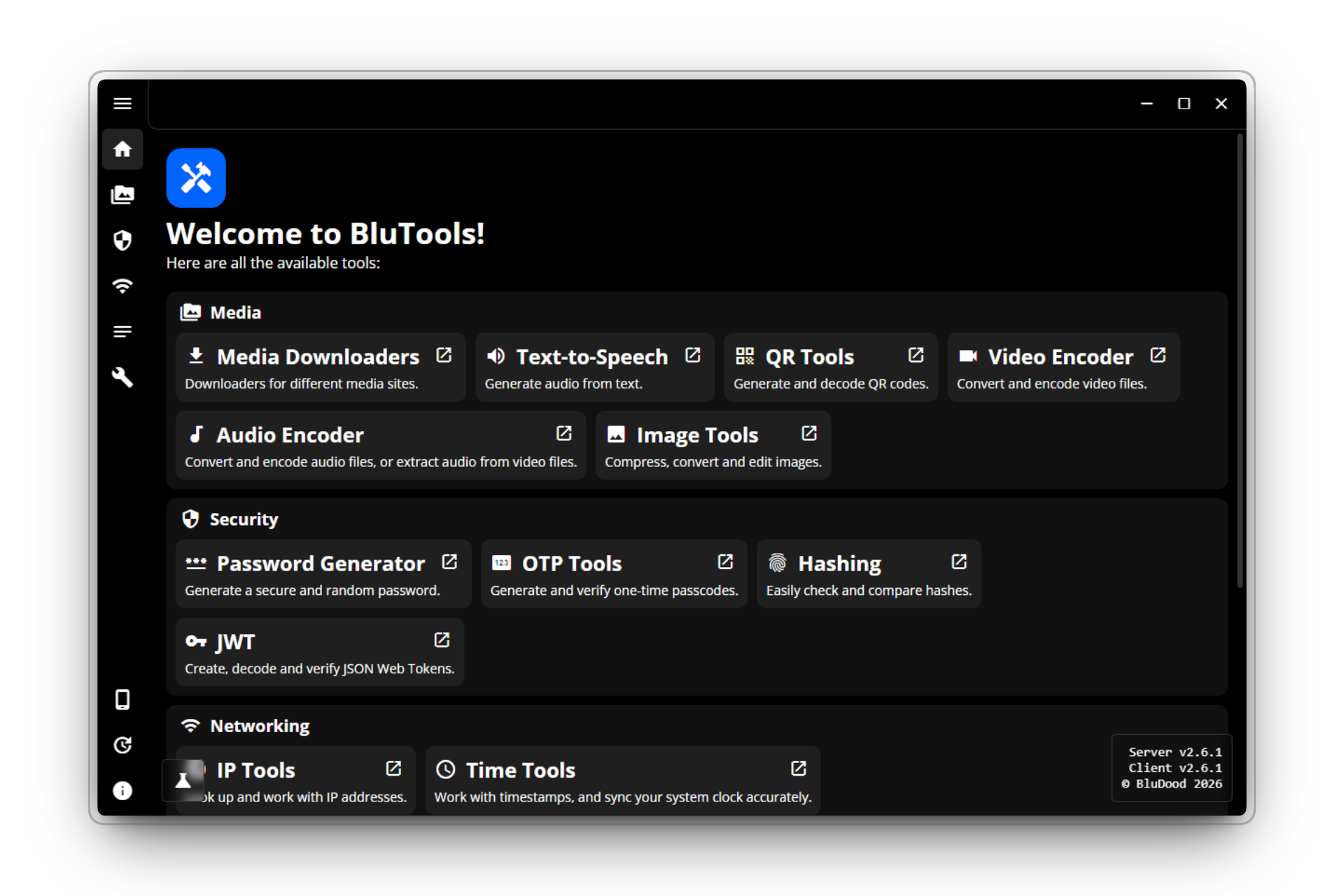The width and height of the screenshot is (1344, 896).
Task: Pop out QR Tools in new window
Action: click(x=916, y=355)
